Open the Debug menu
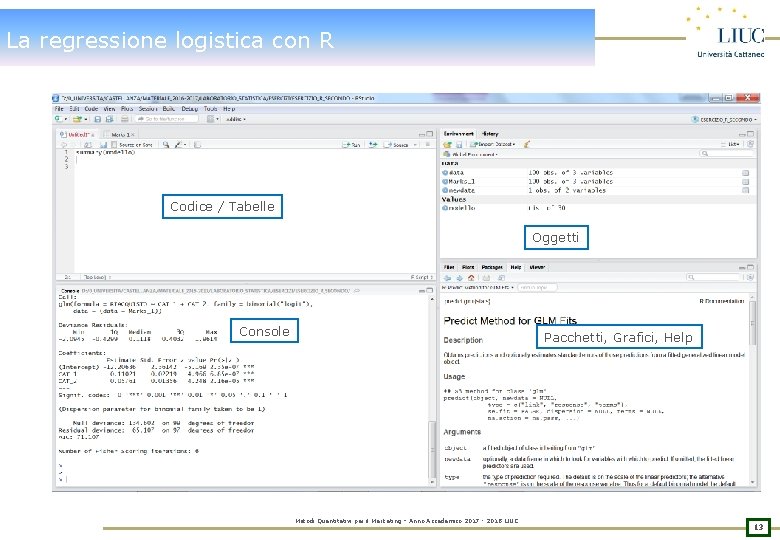This screenshot has height=540, width=780. point(190,108)
